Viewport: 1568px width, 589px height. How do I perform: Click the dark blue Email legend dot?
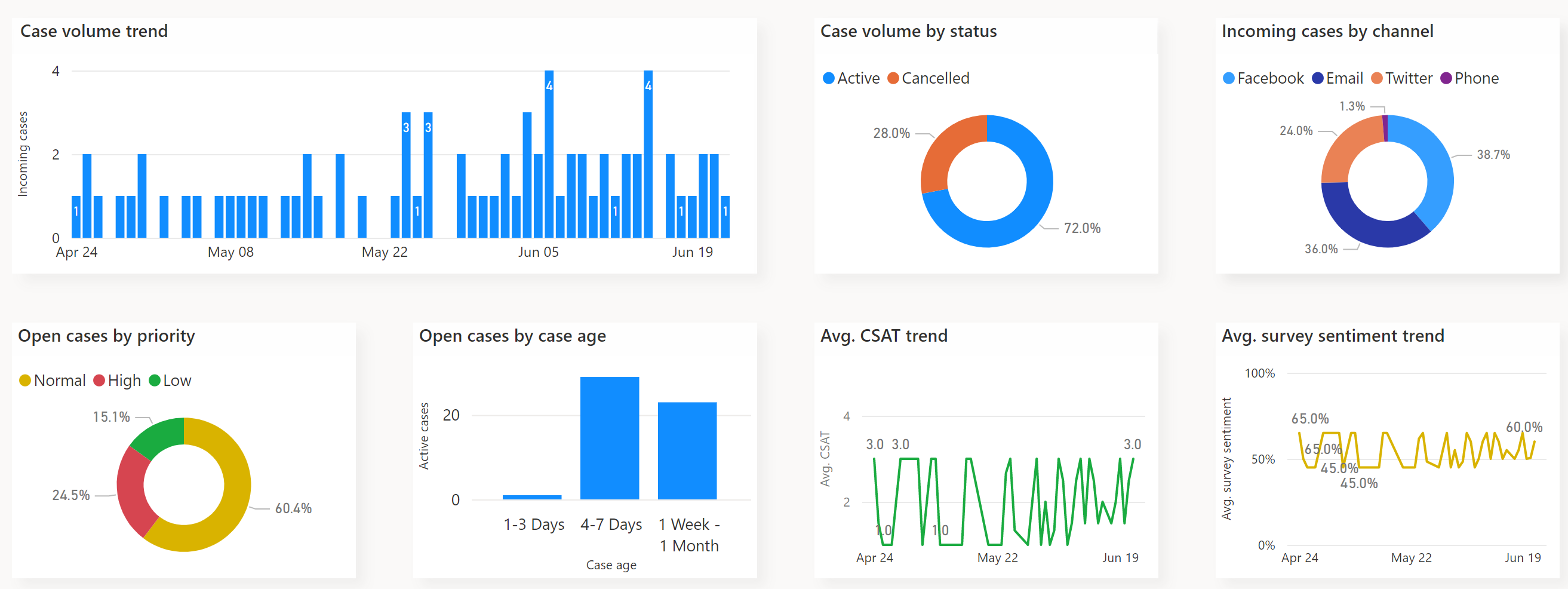click(1319, 78)
